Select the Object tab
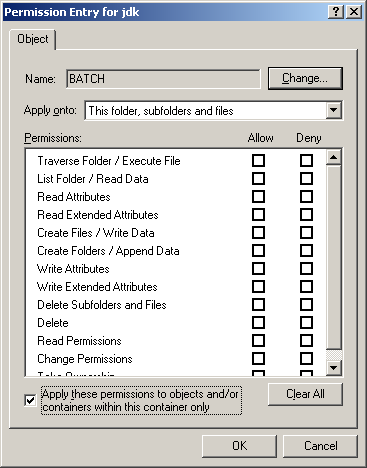This screenshot has width=367, height=468. coord(32,39)
